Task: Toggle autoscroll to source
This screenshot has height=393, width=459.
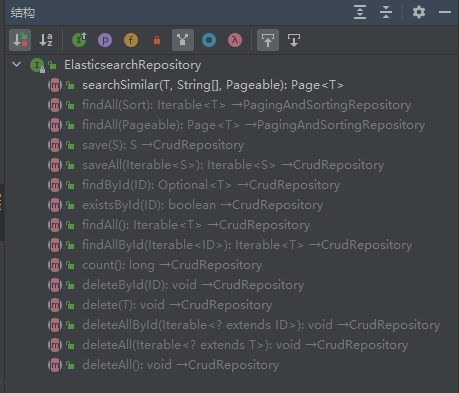Action: pyautogui.click(x=268, y=40)
